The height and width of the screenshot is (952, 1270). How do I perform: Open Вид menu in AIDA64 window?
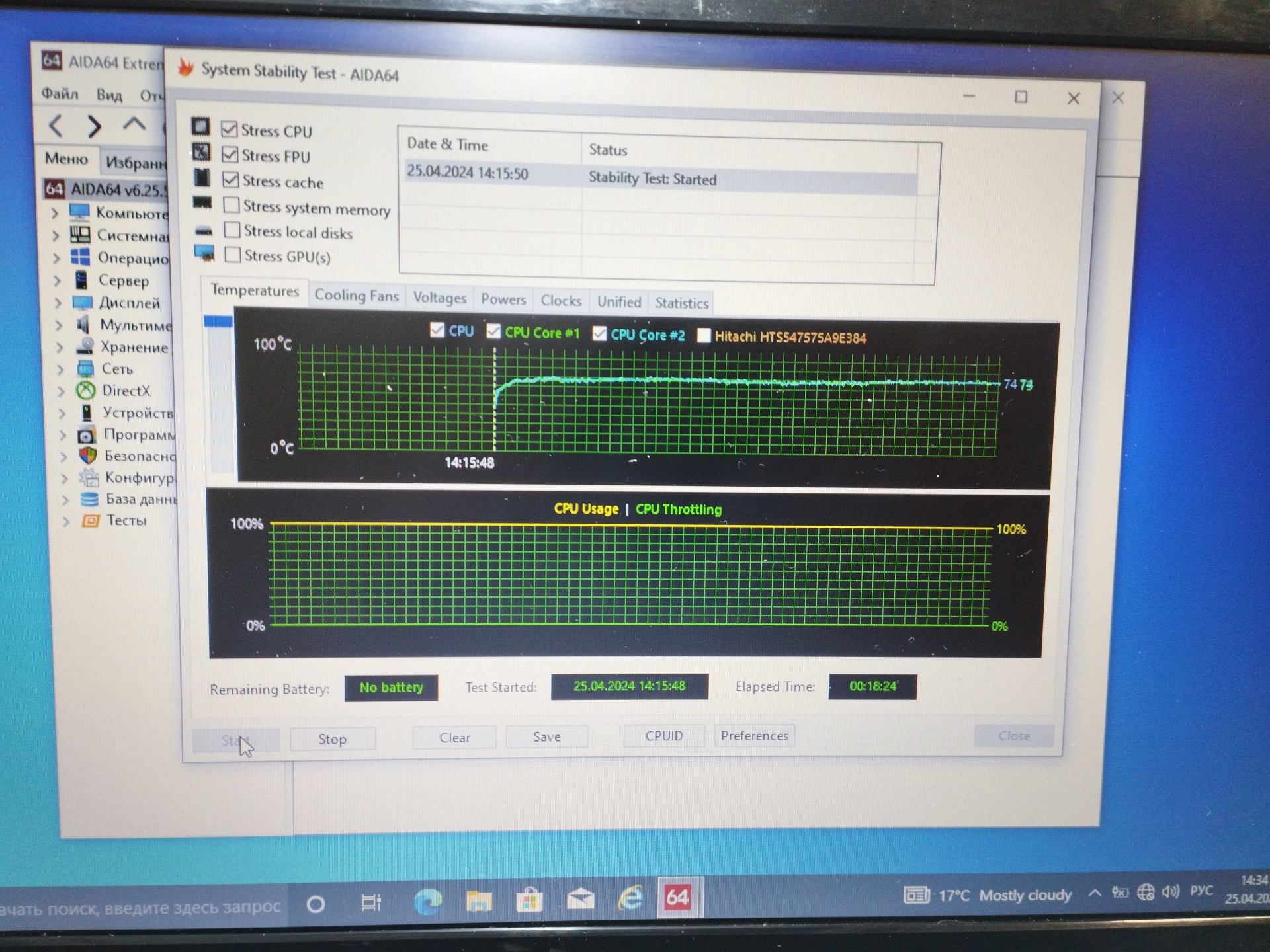click(x=109, y=95)
